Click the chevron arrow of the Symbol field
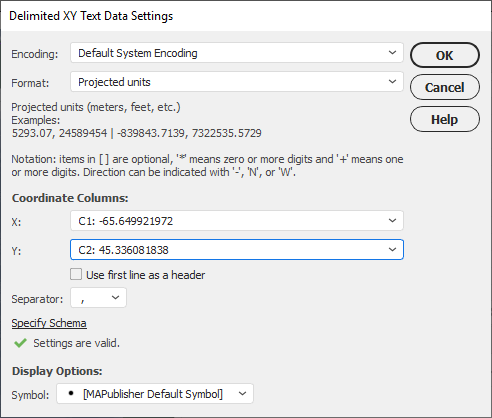Image resolution: width=492 pixels, height=418 pixels. pyautogui.click(x=242, y=394)
